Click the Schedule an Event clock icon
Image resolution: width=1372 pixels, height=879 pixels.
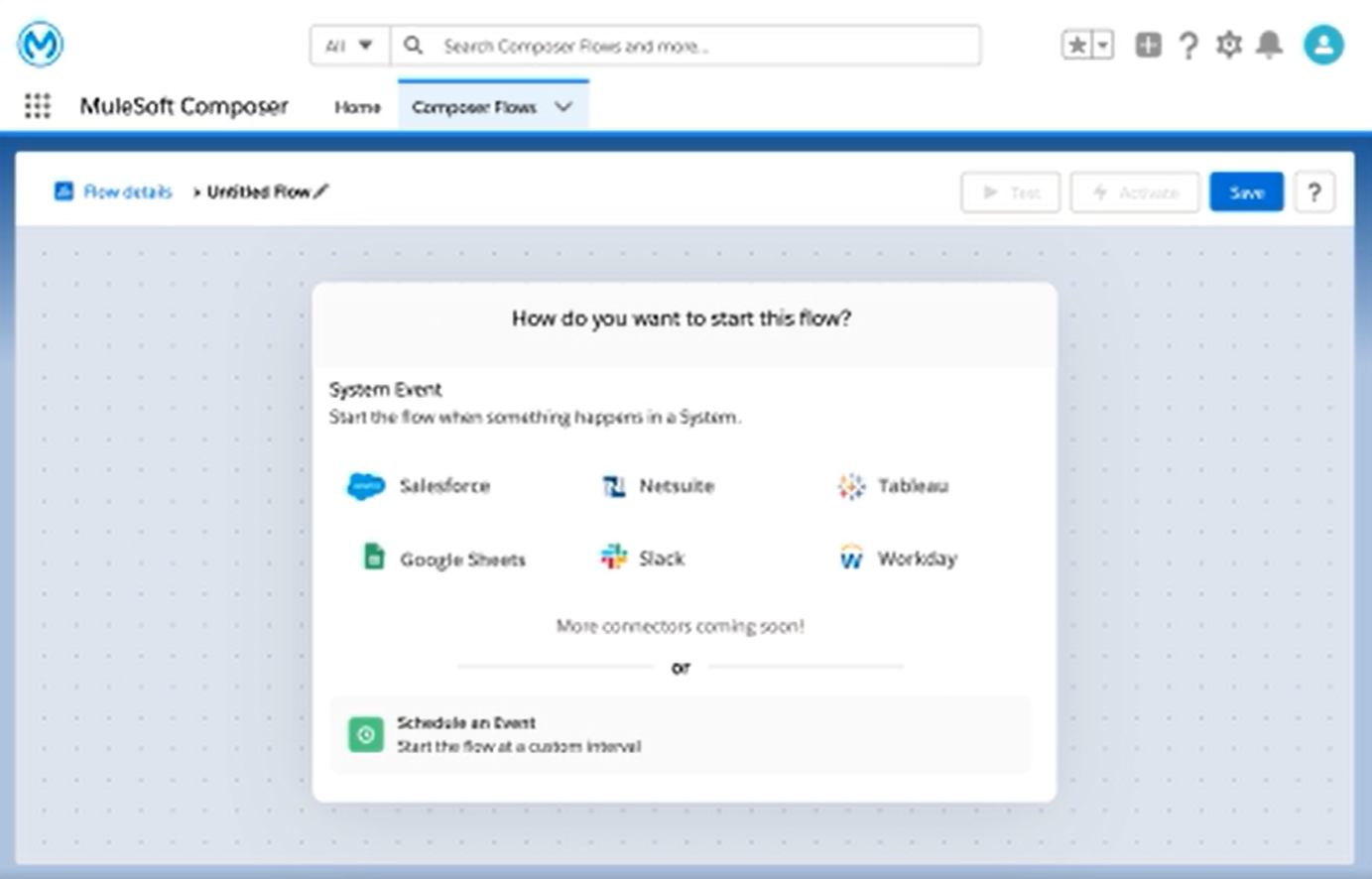coord(366,734)
